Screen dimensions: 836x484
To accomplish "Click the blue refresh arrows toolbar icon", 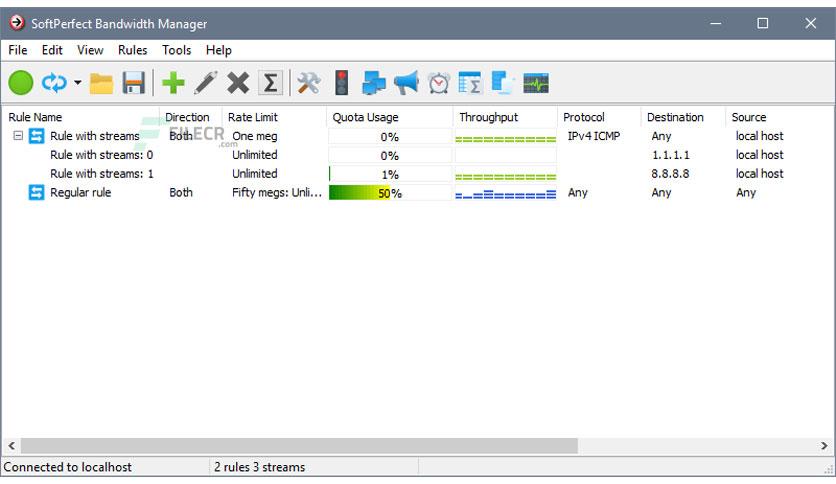I will pyautogui.click(x=53, y=83).
